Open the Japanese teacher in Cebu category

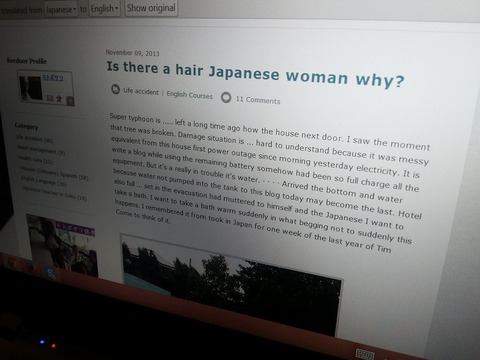(x=55, y=193)
